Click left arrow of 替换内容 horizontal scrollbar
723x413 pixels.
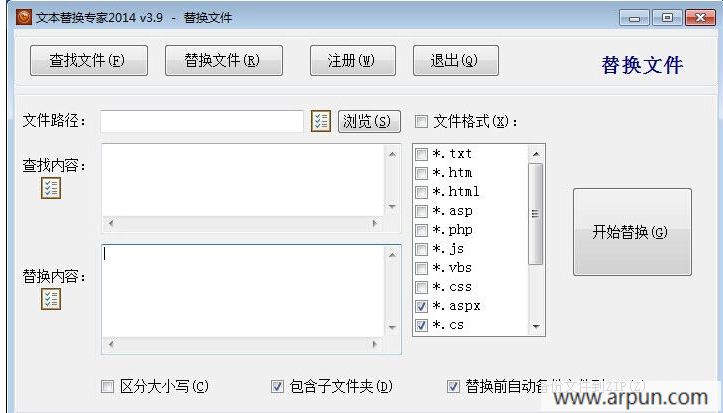point(111,344)
